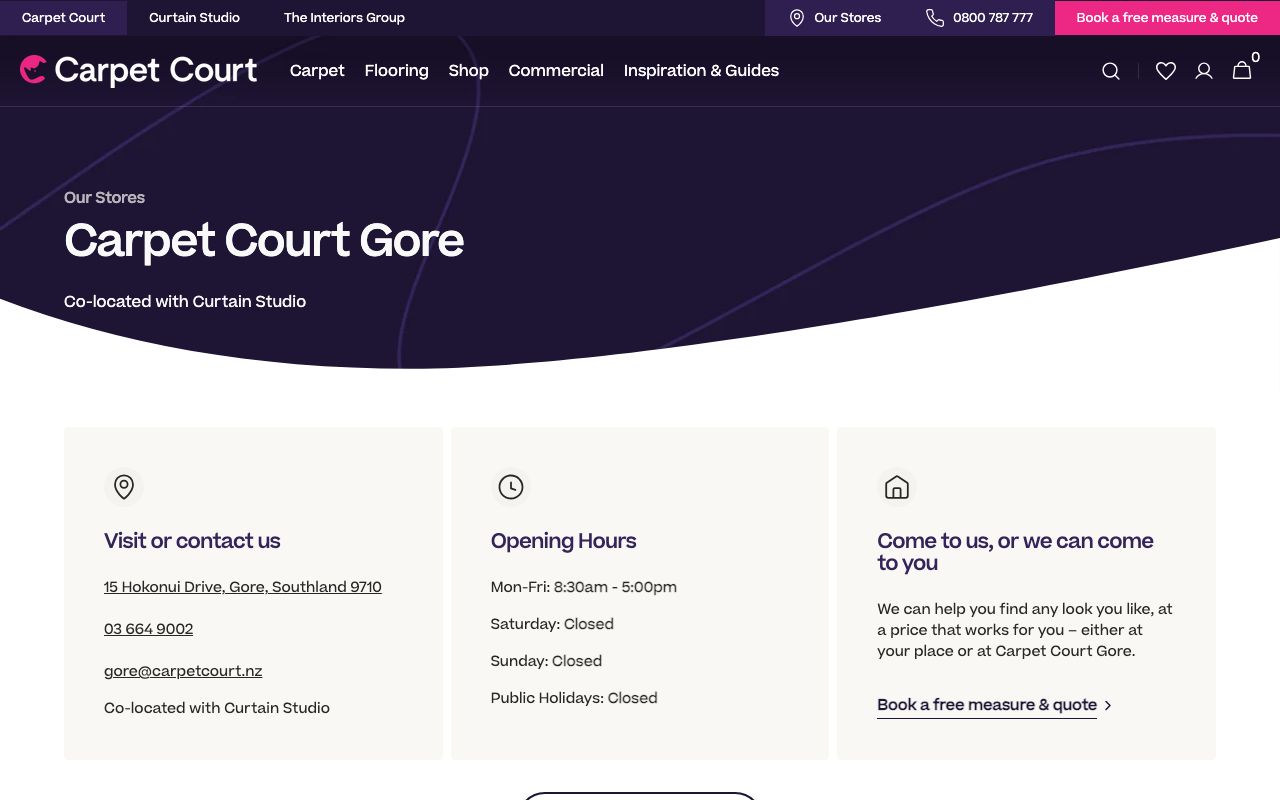
Task: Open the Inspiration & Guides menu
Action: point(701,71)
